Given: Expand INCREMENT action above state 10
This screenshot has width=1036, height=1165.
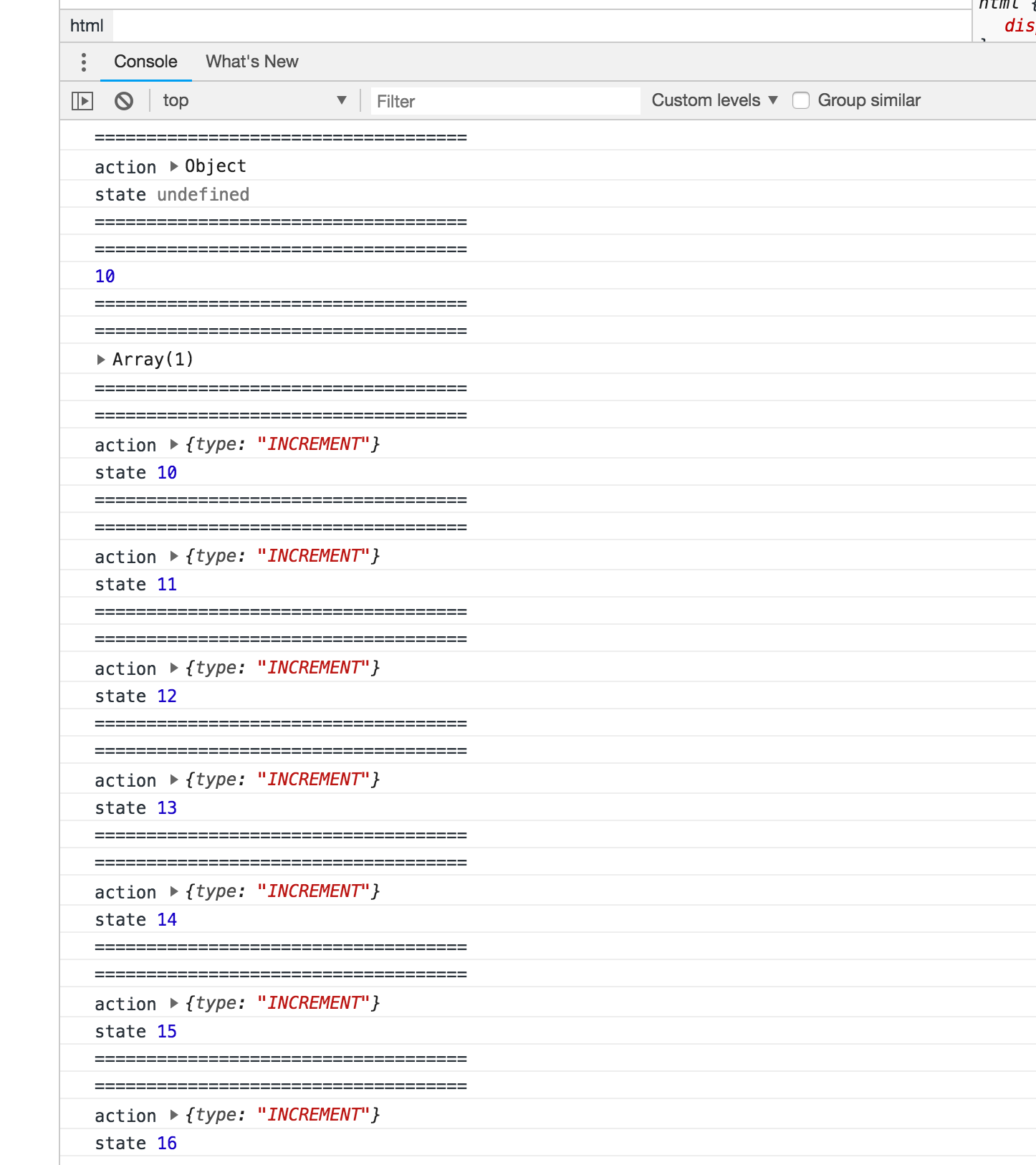Looking at the screenshot, I should [x=173, y=444].
